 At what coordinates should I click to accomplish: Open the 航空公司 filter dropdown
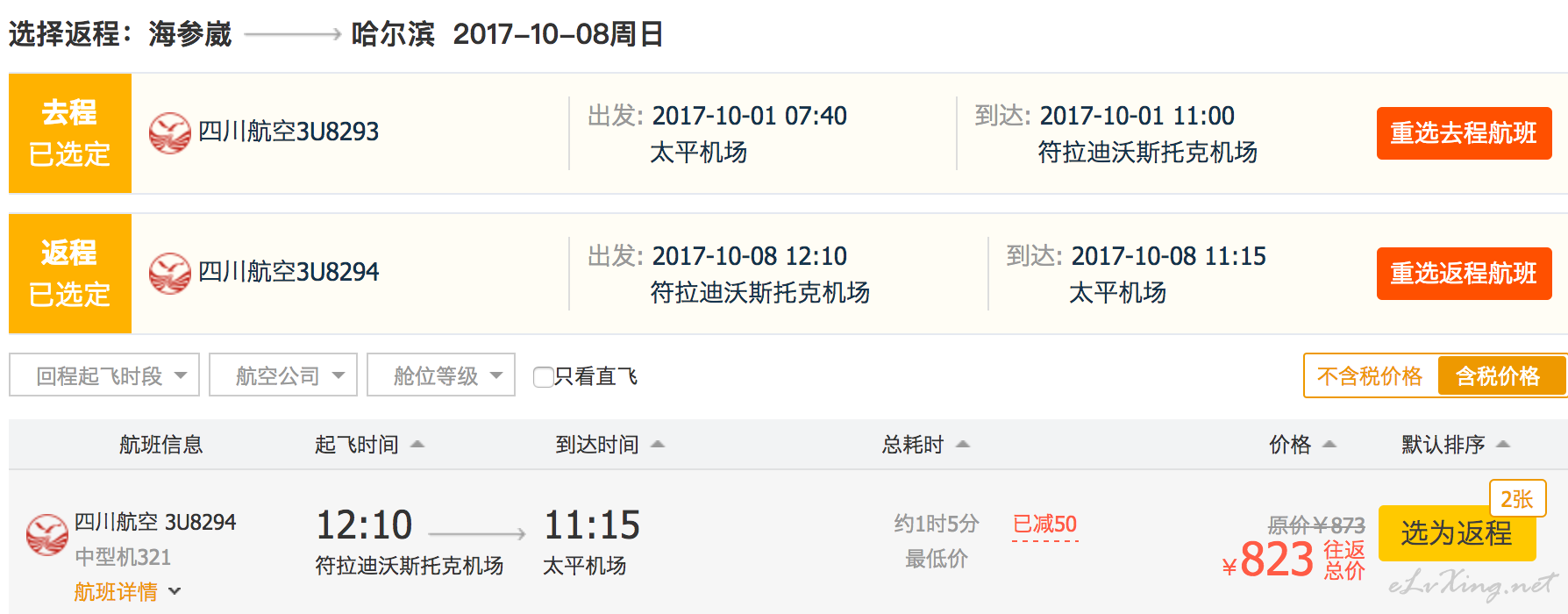tap(283, 375)
